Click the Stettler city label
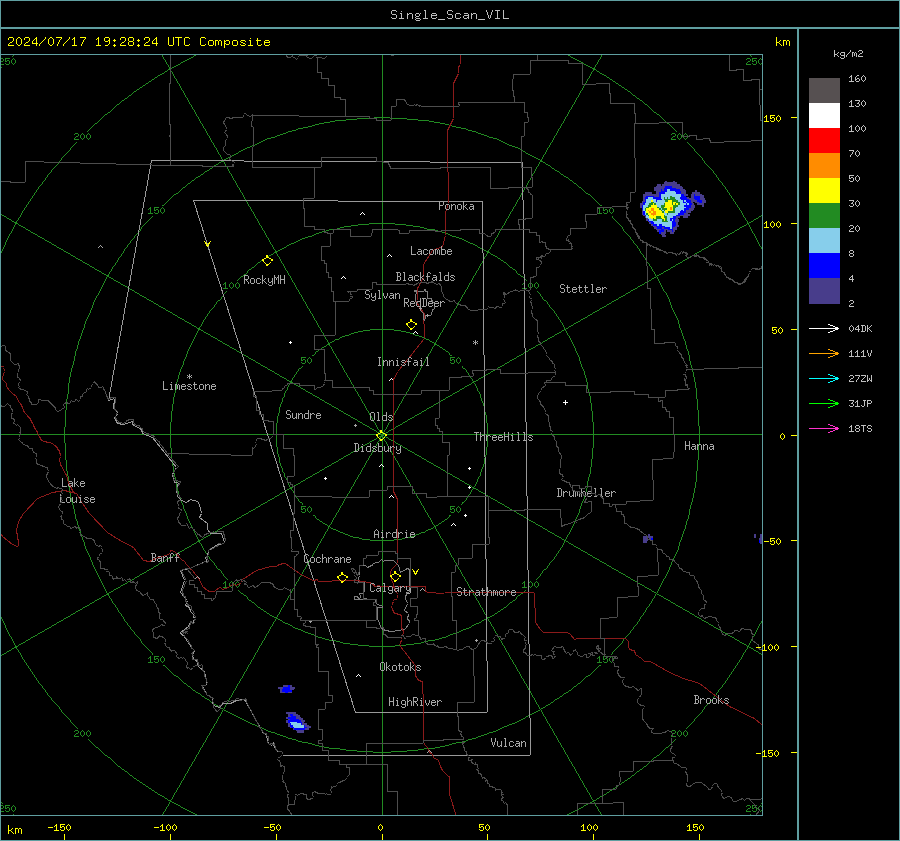 (583, 289)
